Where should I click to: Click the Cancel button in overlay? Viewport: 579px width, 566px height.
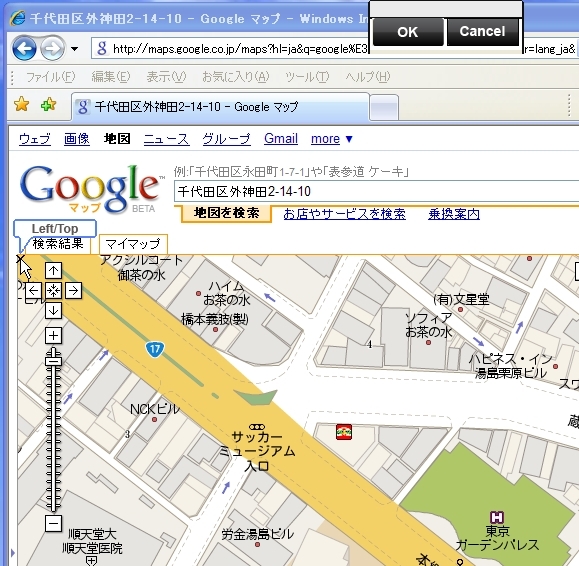click(x=483, y=32)
